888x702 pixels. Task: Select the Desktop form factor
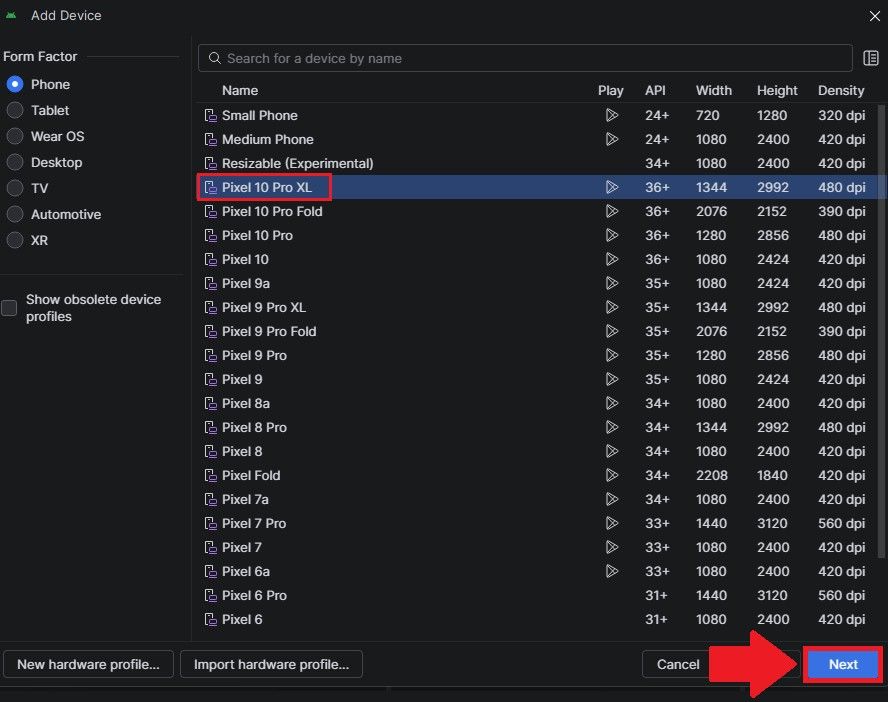coord(15,162)
